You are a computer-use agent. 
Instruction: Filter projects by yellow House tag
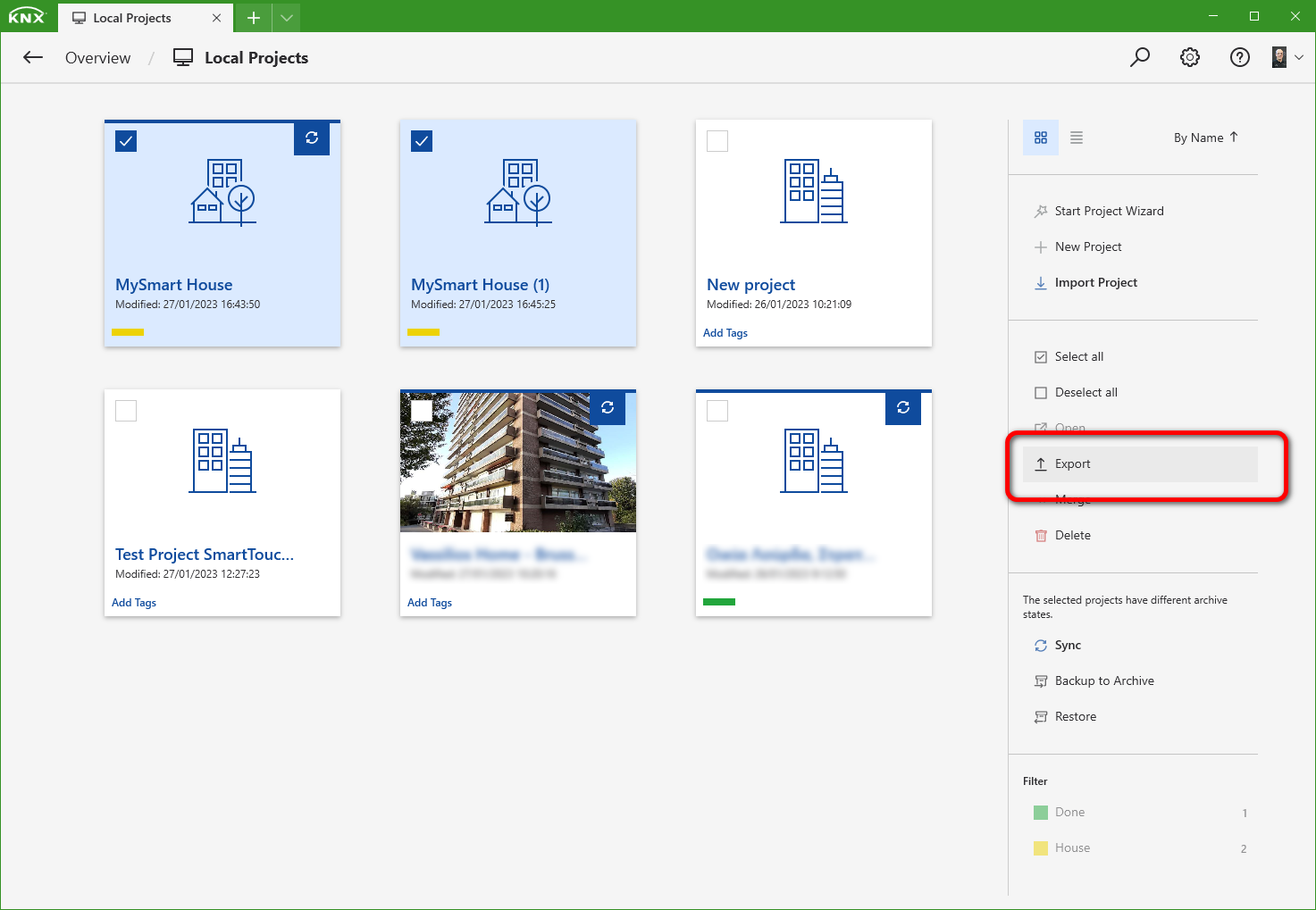1072,848
